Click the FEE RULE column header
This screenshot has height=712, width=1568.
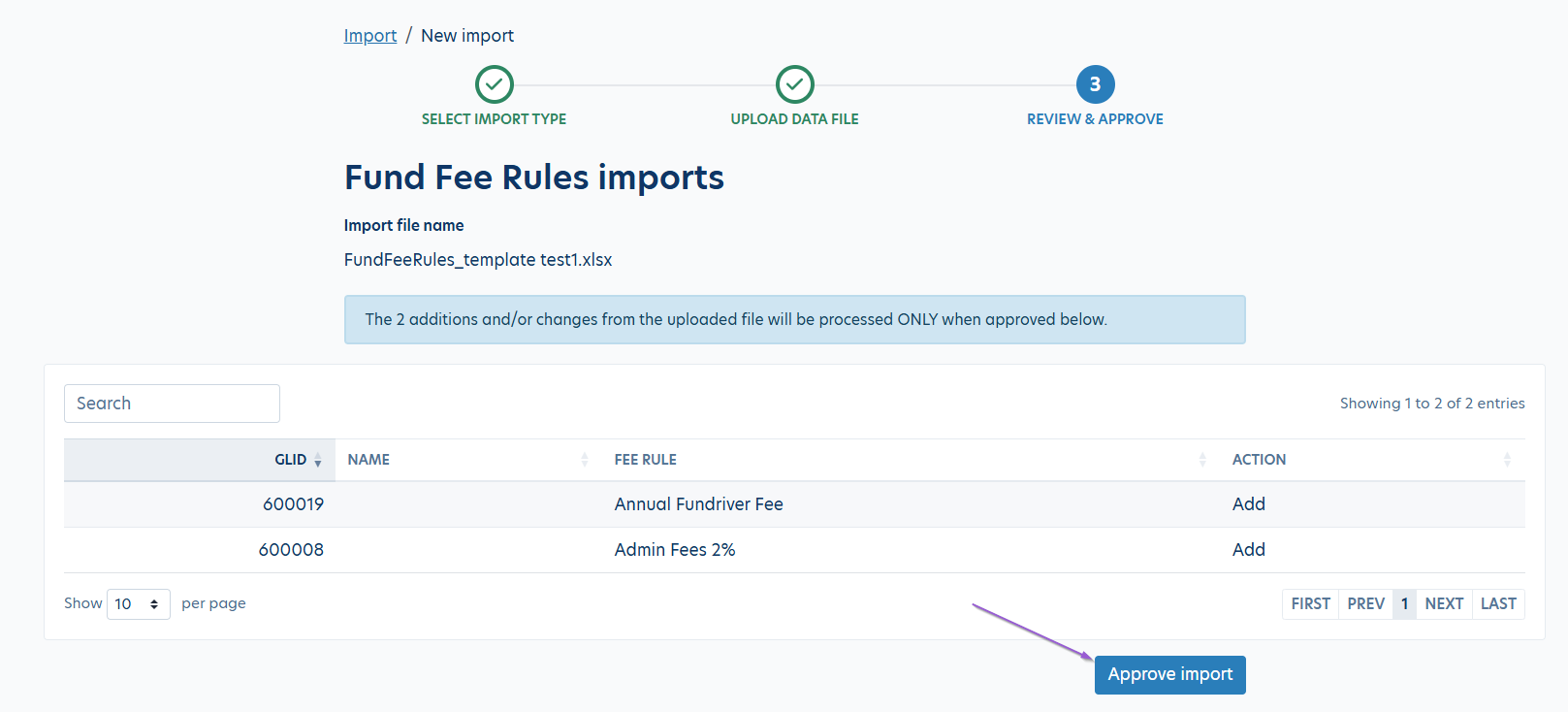pos(646,460)
